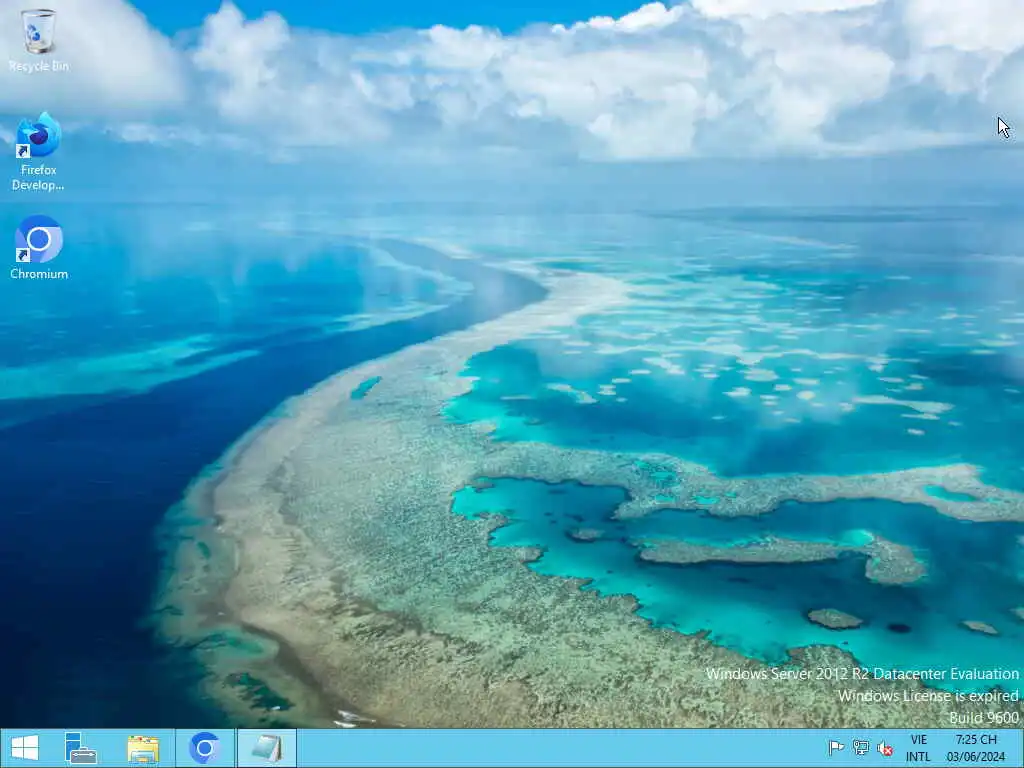Open the Windows Start button

pos(25,748)
